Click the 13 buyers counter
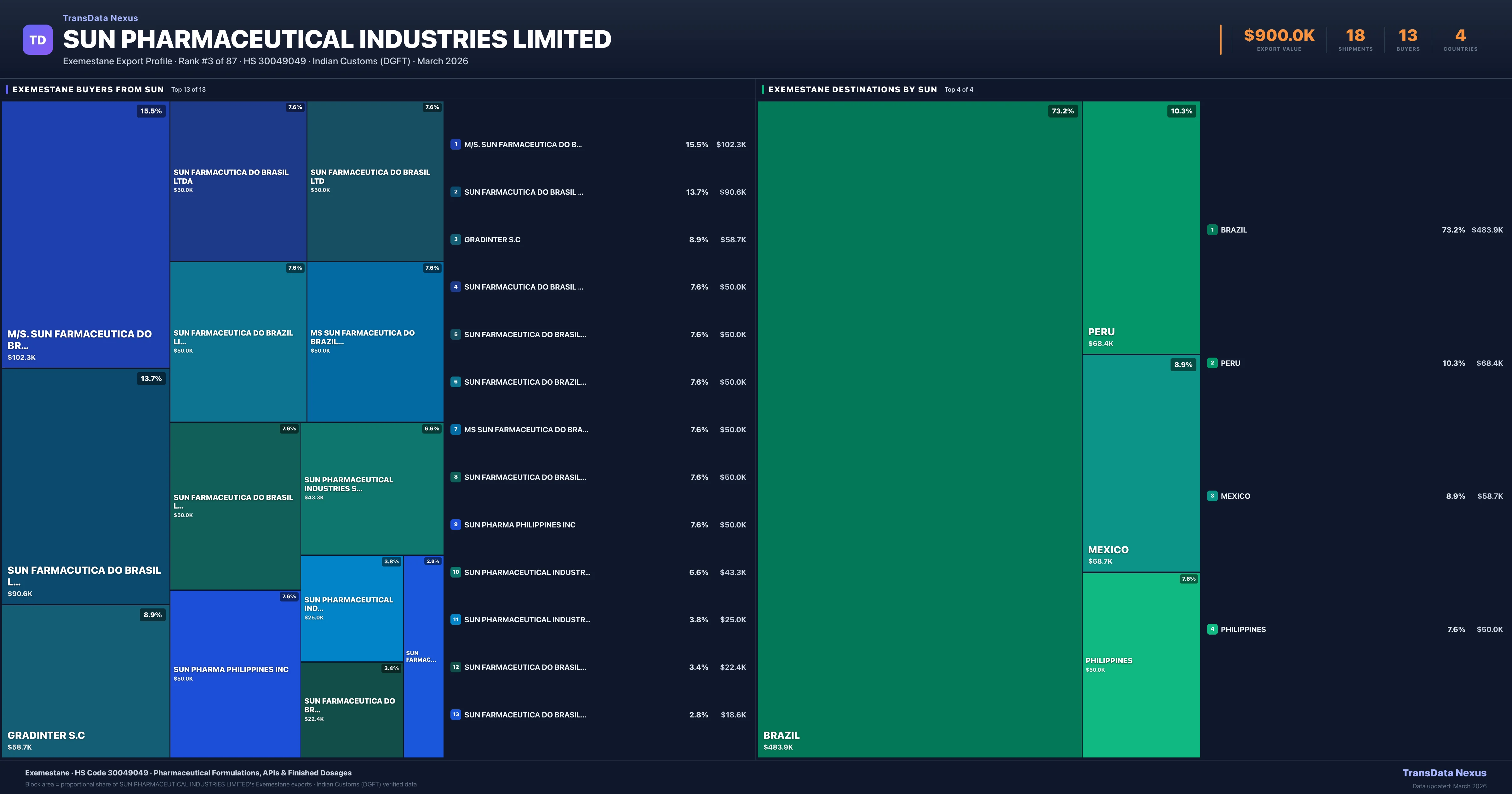 point(1408,37)
